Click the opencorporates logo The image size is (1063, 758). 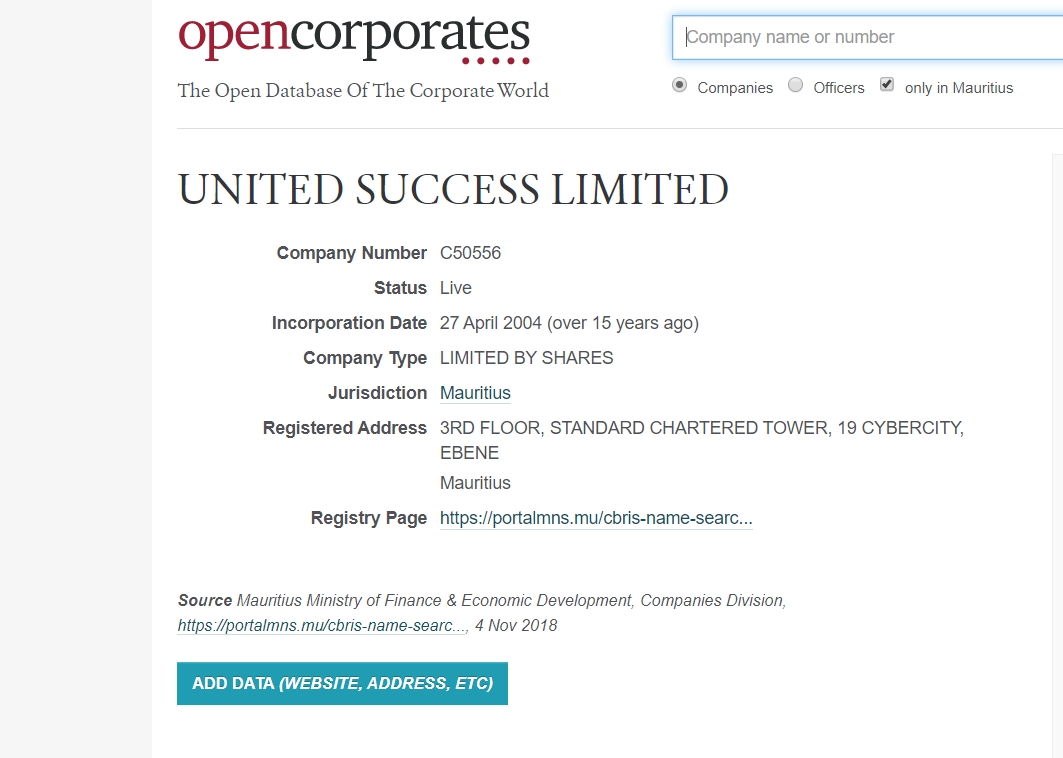pos(354,37)
